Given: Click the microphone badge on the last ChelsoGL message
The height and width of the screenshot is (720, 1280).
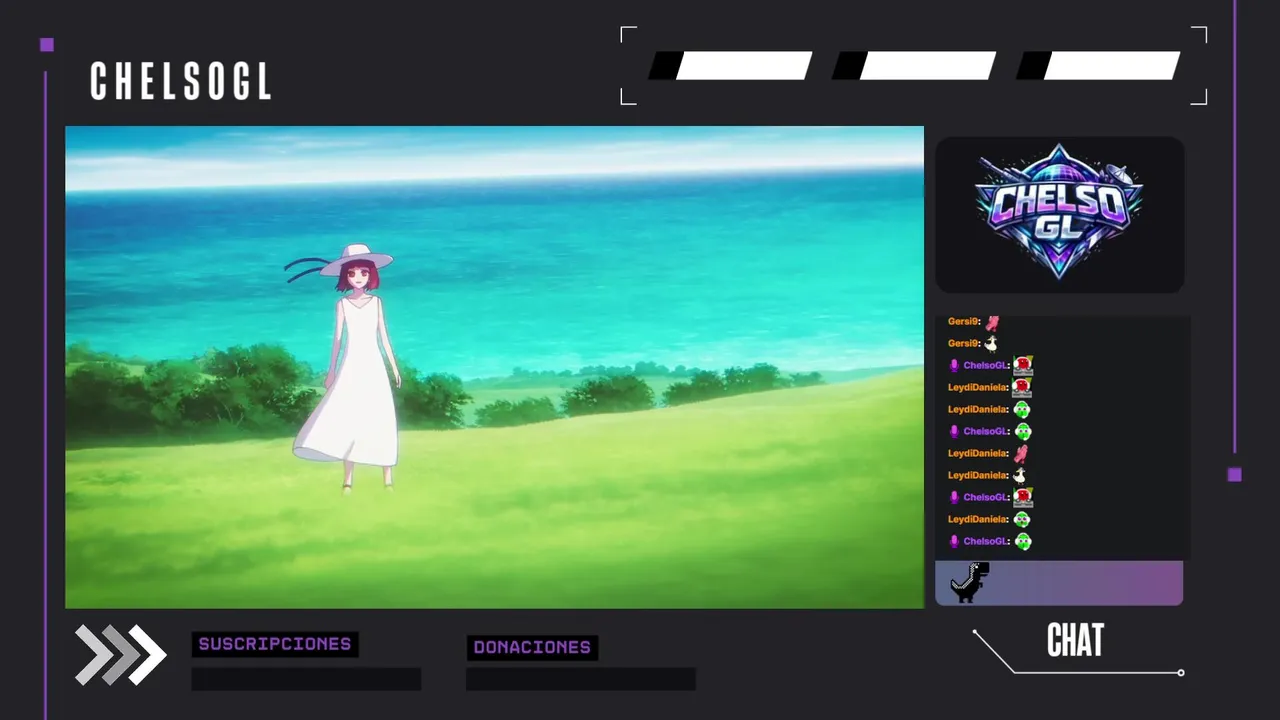Looking at the screenshot, I should pyautogui.click(x=954, y=541).
